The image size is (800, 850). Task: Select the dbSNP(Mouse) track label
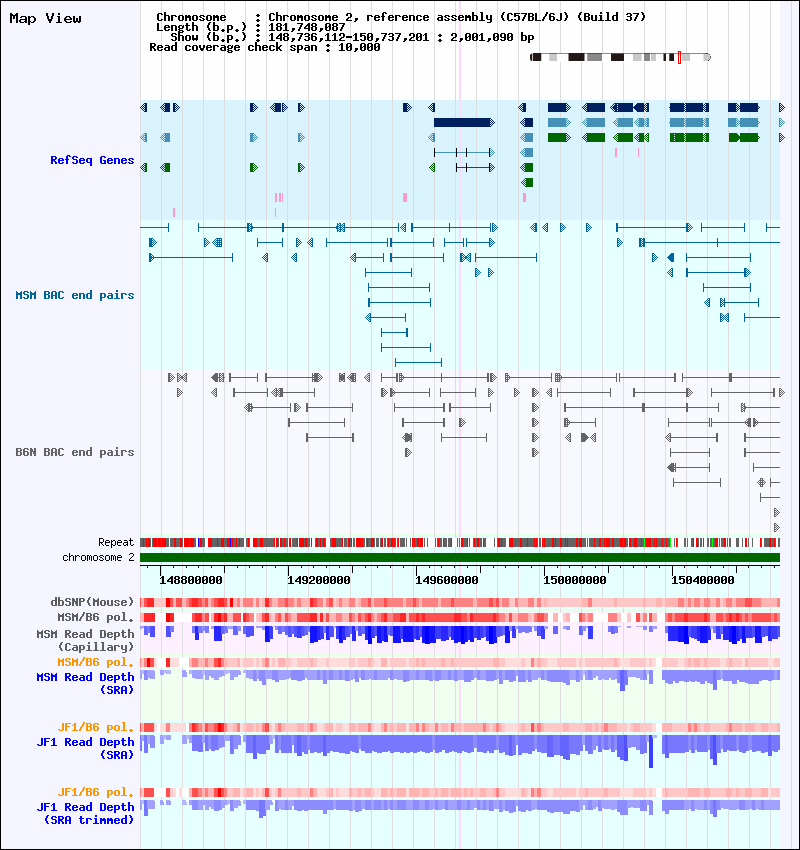pos(92,602)
